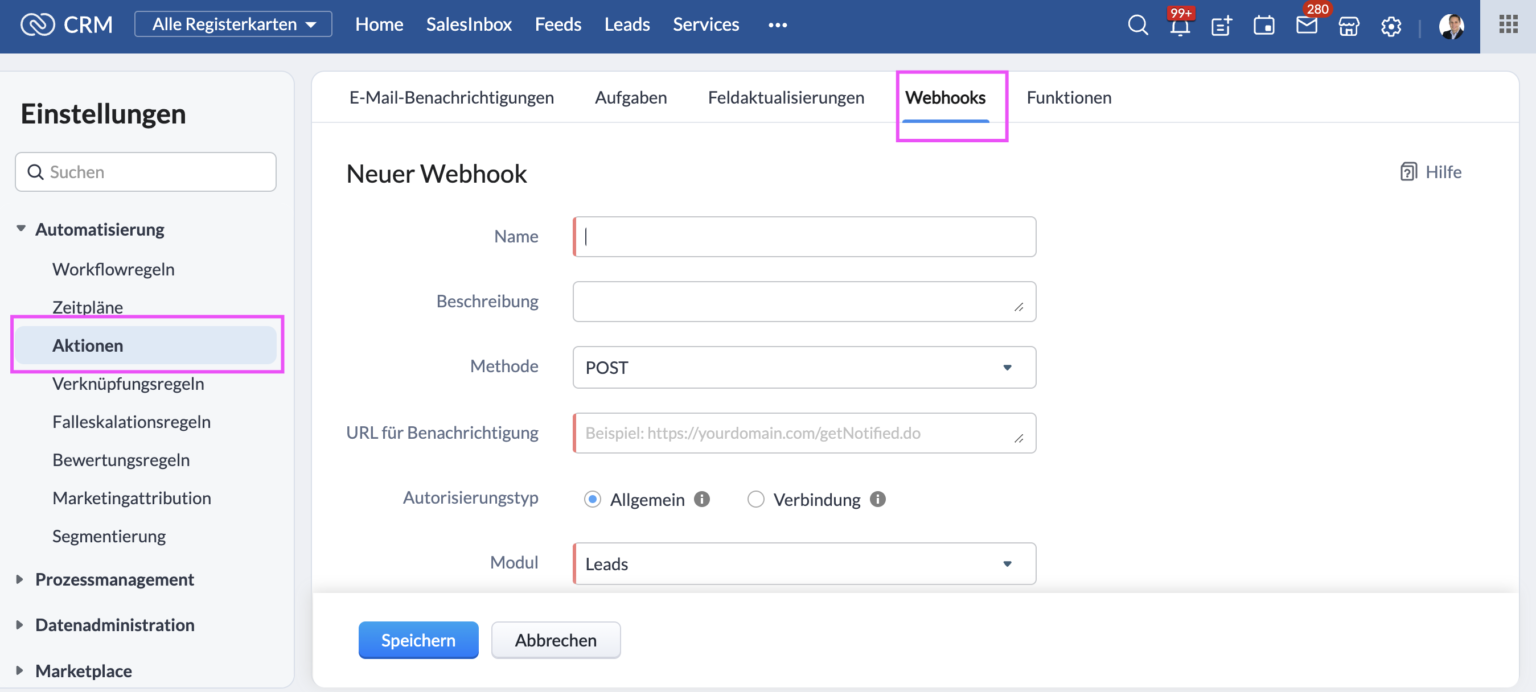Open the notifications bell with 99+ badge
This screenshot has height=692, width=1536.
[x=1180, y=27]
